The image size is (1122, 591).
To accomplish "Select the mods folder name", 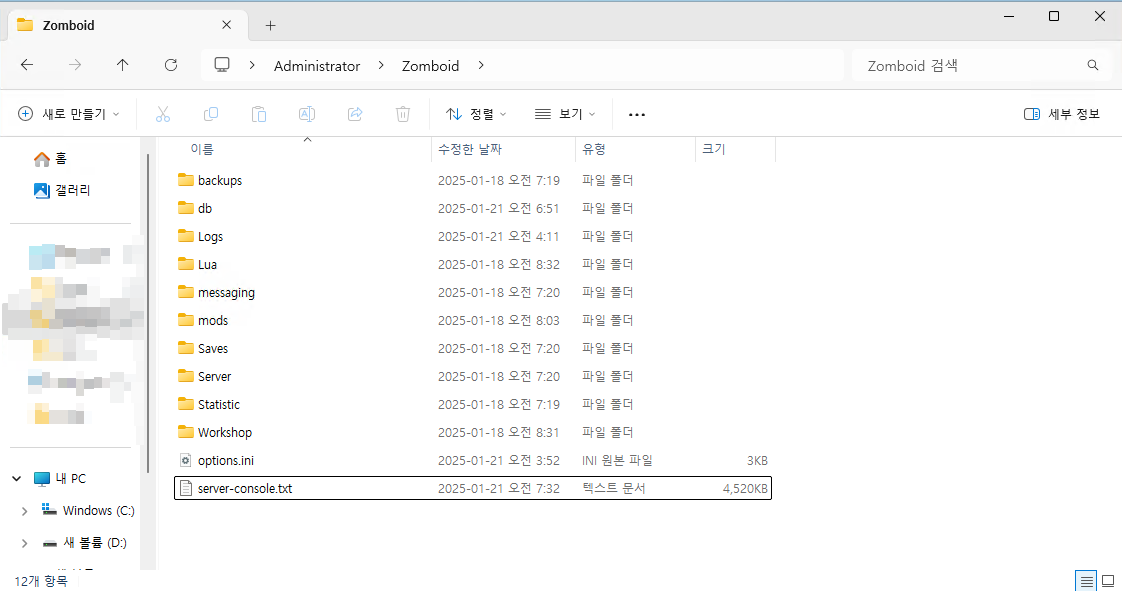I will tap(213, 321).
